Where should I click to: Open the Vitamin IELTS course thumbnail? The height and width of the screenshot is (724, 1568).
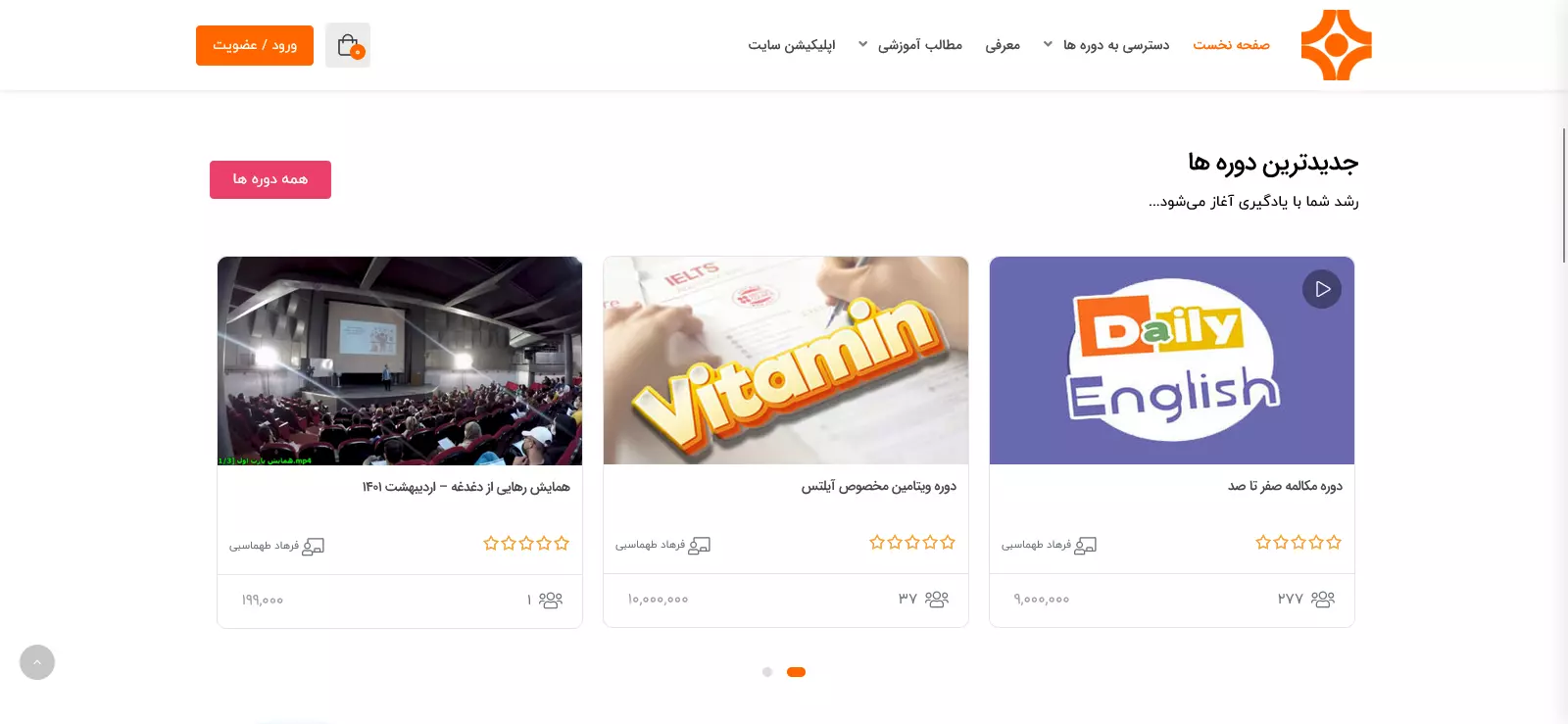[786, 361]
